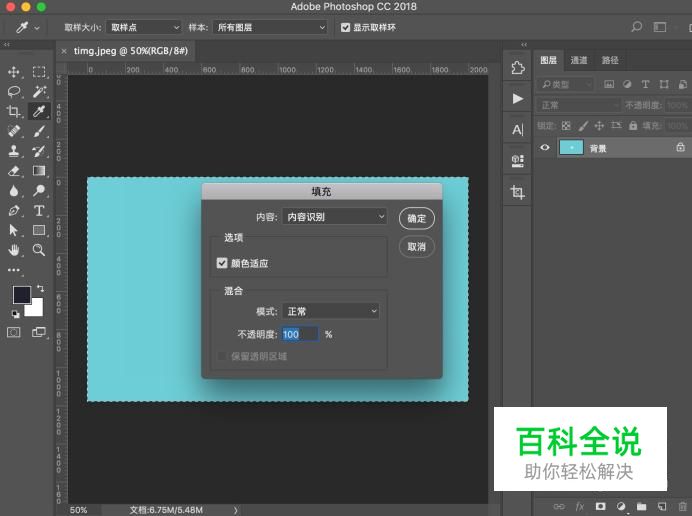This screenshot has width=692, height=516.
Task: Select the Lasso tool
Action: [x=14, y=91]
